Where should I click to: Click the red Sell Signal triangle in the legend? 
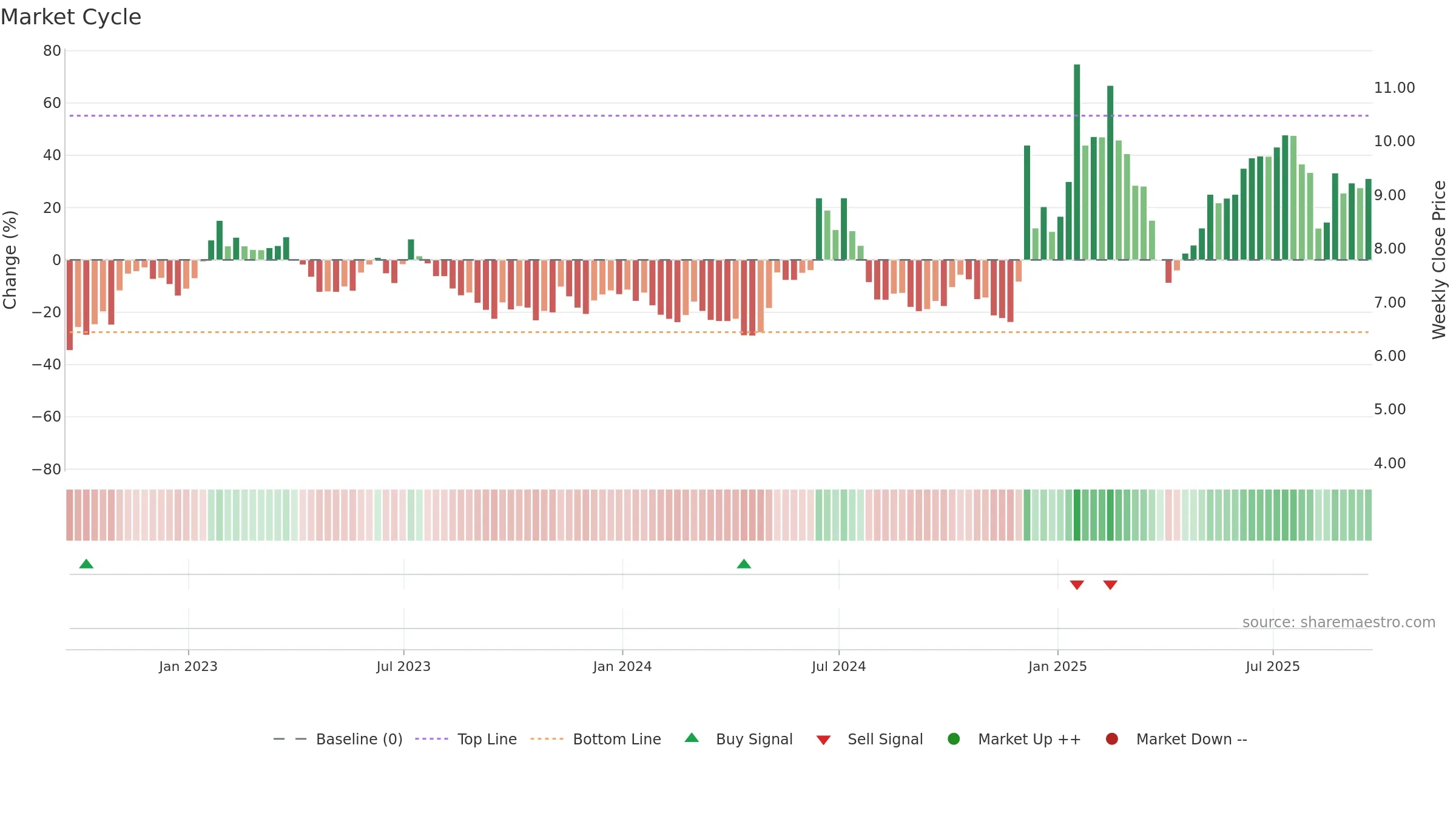point(823,740)
